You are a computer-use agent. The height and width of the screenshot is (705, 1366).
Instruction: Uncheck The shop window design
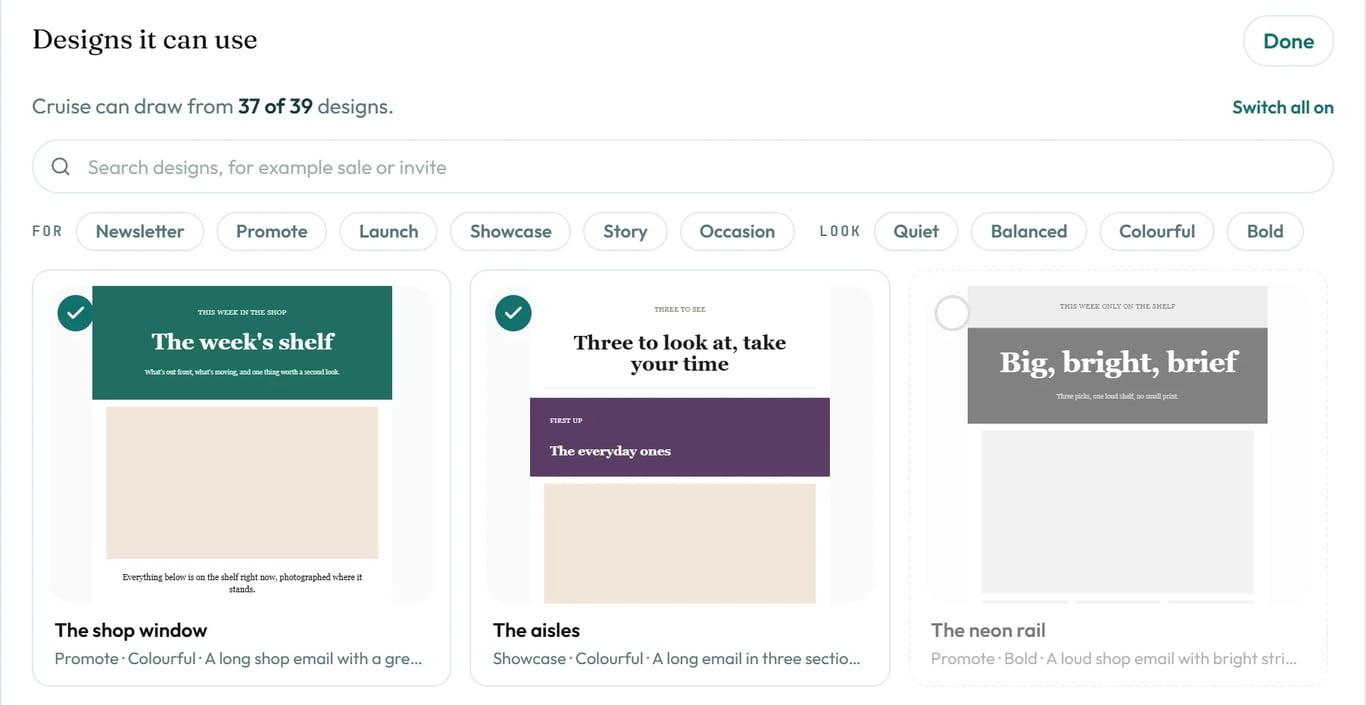(76, 313)
